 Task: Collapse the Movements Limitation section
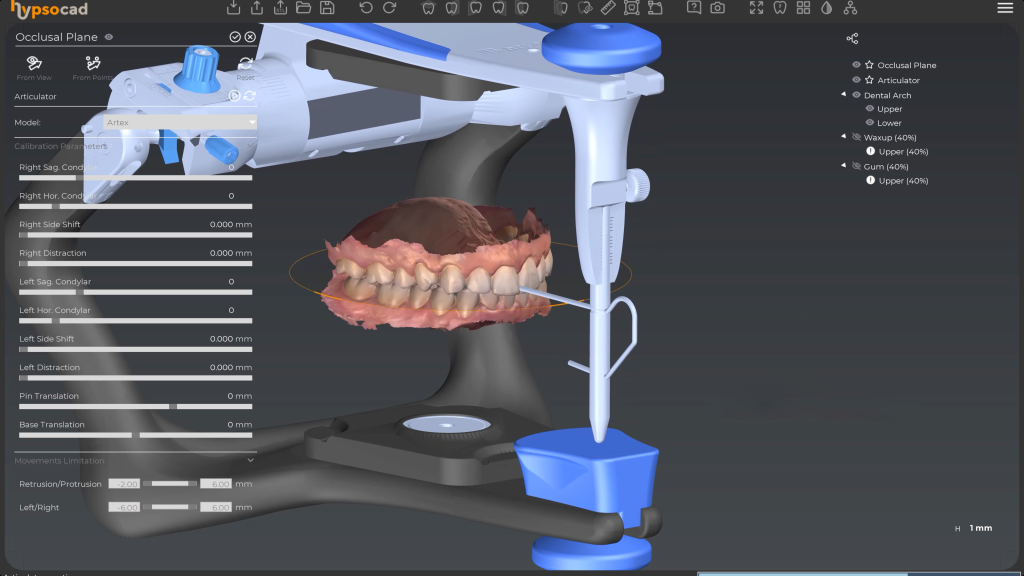(250, 461)
